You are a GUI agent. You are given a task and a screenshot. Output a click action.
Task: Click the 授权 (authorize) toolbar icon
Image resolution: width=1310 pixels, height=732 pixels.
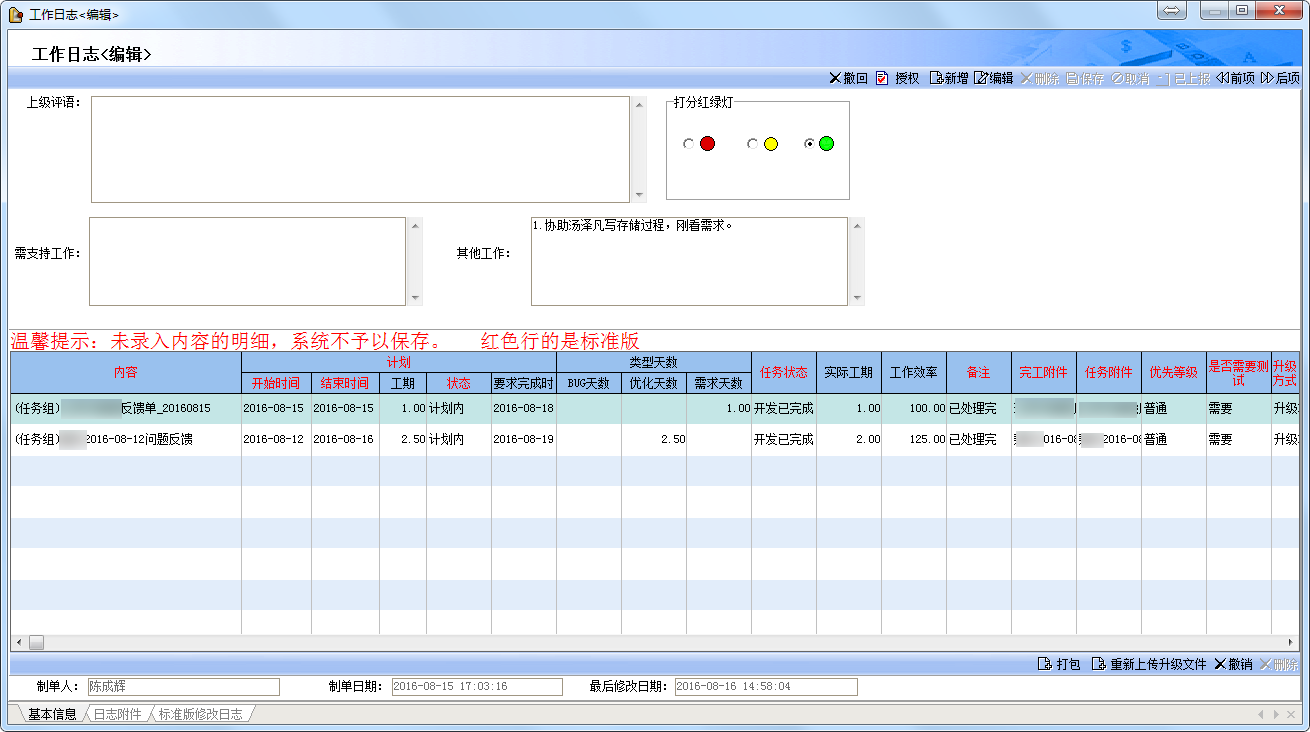(x=882, y=78)
